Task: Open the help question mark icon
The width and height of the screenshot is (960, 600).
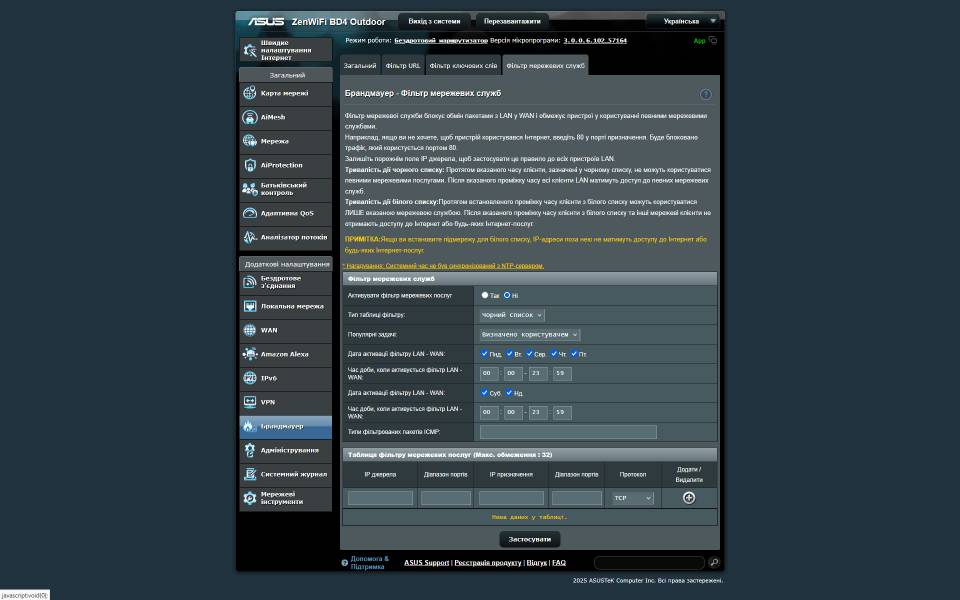Action: pos(706,94)
